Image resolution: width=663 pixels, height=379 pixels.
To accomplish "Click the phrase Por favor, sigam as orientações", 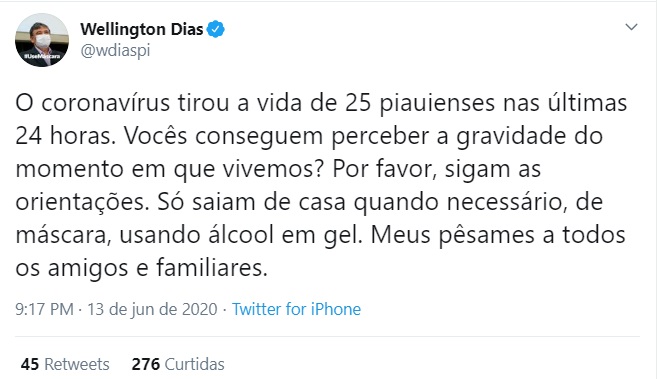I will [x=278, y=185].
